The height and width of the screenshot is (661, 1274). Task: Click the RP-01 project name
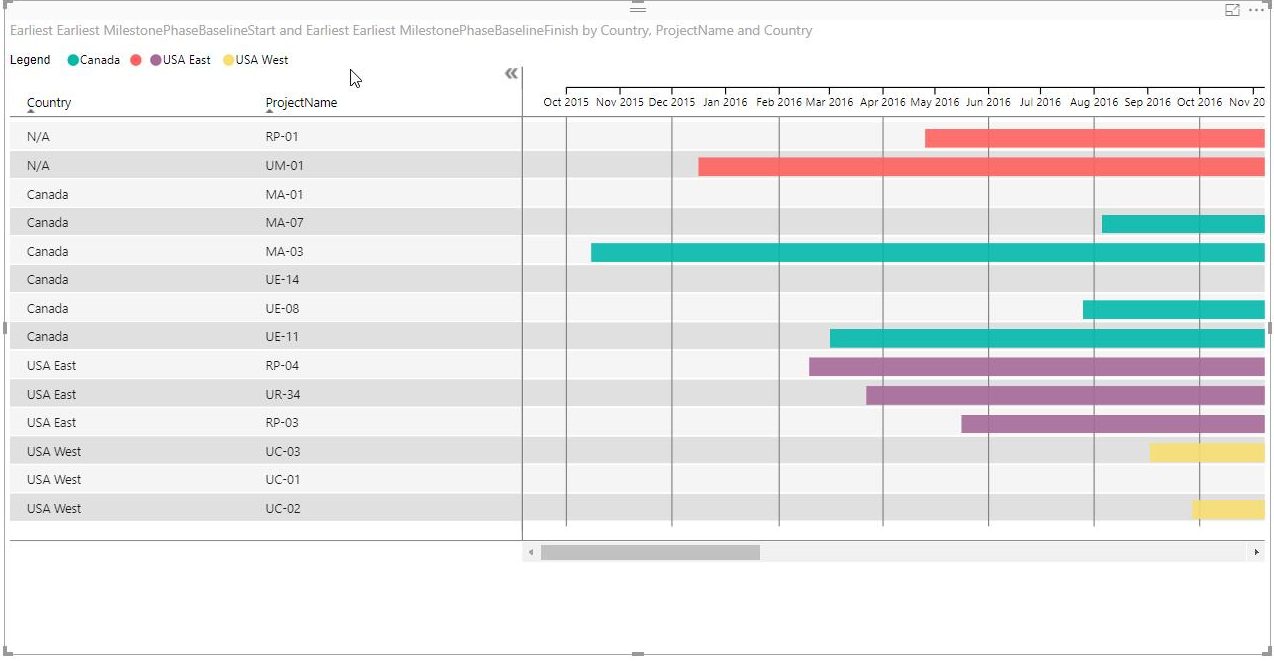tap(282, 137)
